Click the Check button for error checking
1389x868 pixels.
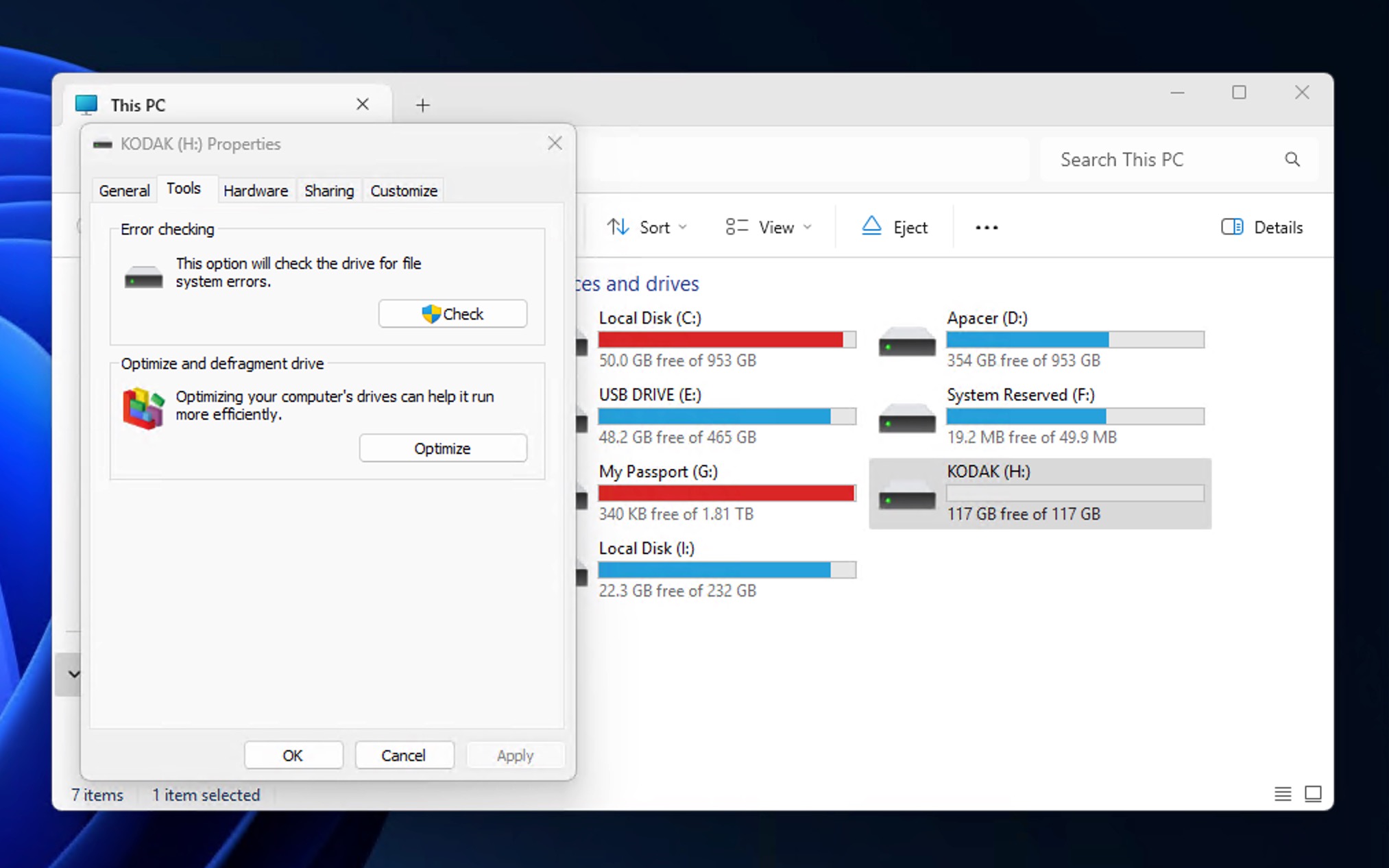[x=452, y=314]
